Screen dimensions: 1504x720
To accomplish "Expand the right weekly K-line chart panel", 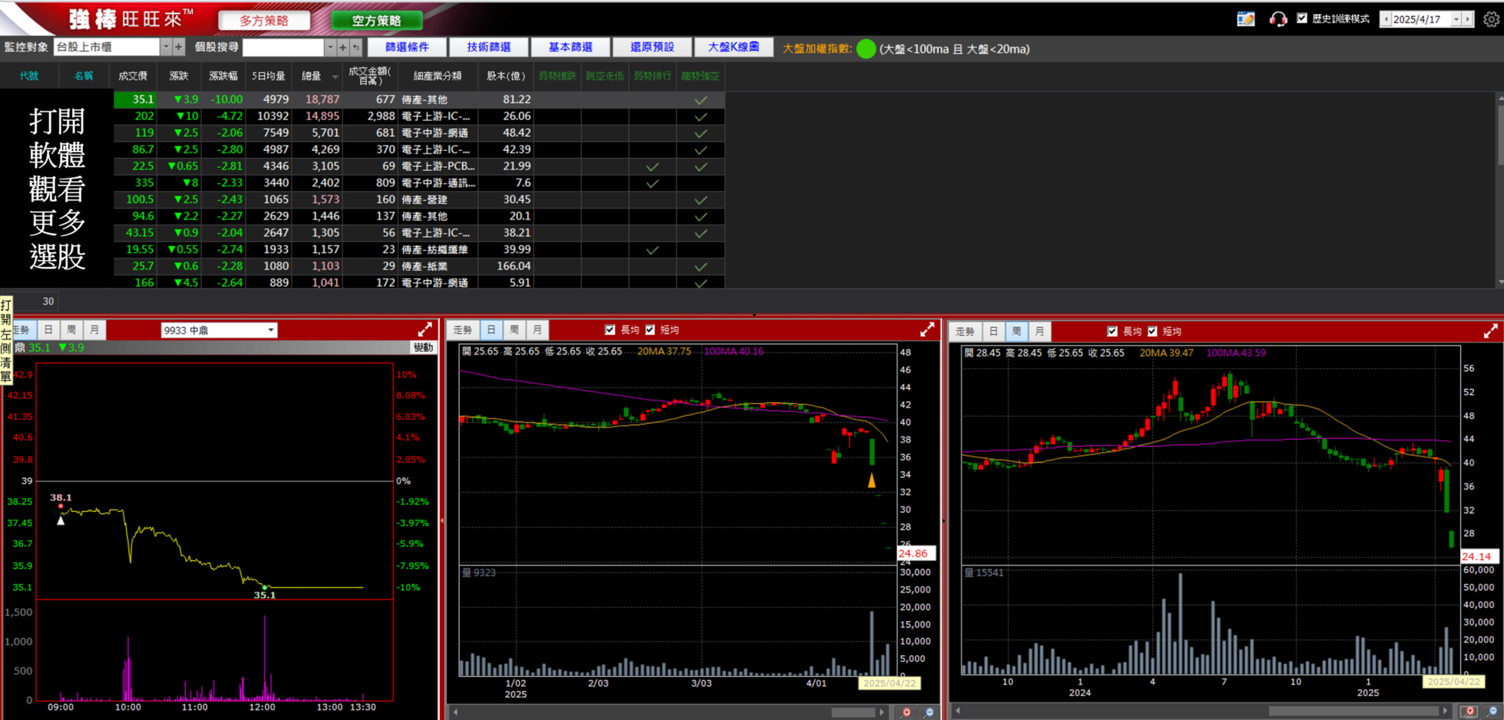I will [x=1490, y=330].
